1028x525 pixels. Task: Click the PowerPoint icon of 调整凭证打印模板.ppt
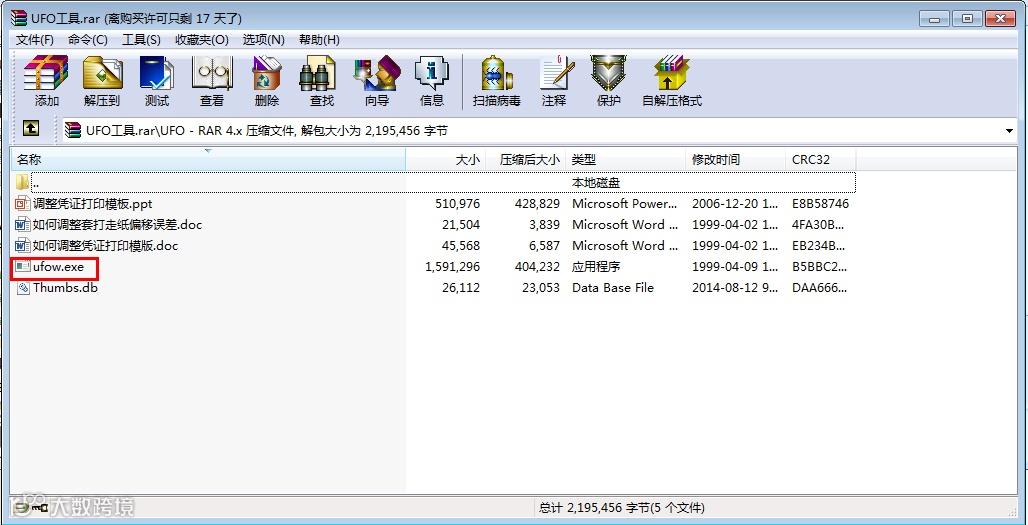[23, 204]
